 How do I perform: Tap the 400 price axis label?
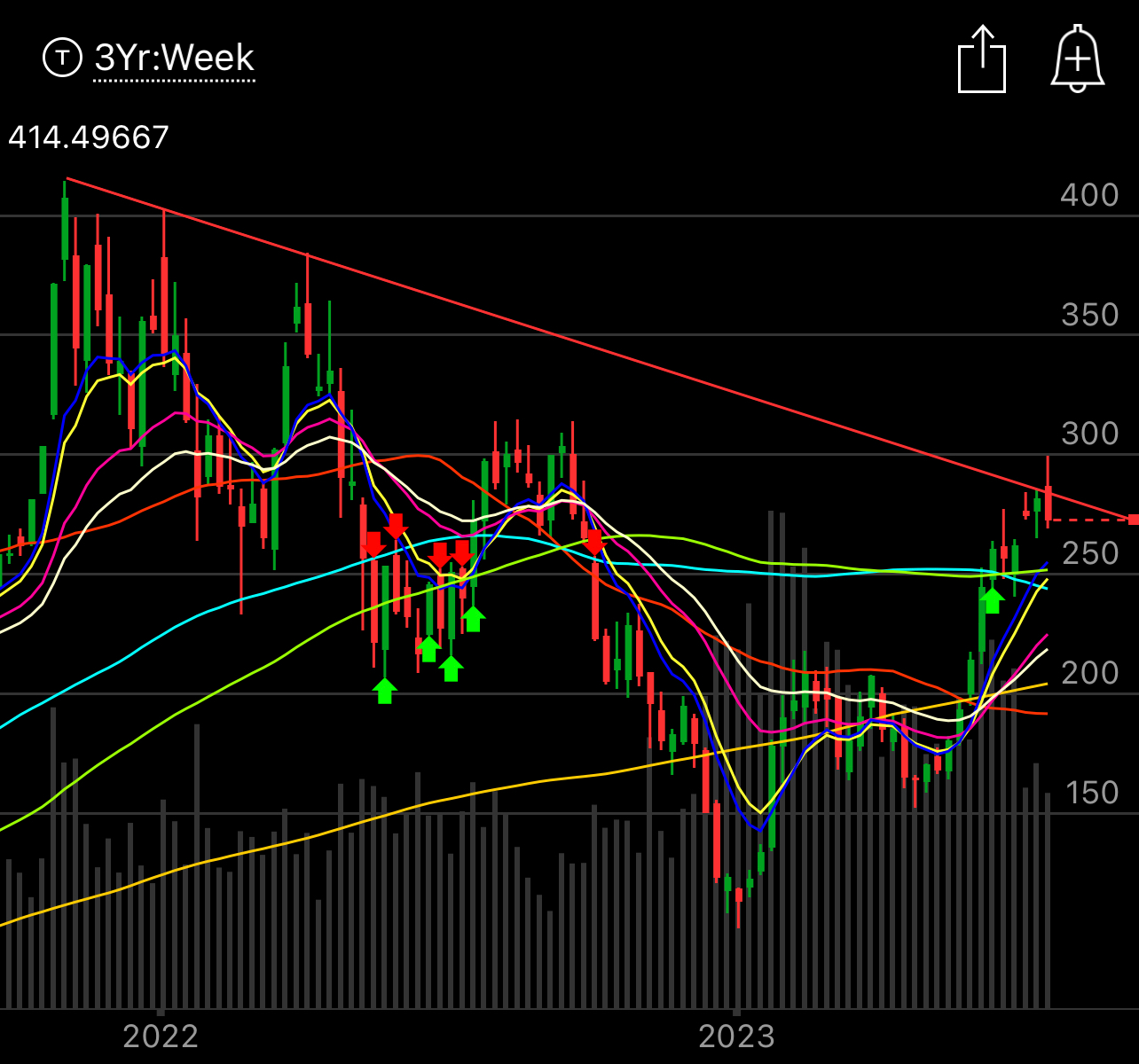pos(1090,195)
